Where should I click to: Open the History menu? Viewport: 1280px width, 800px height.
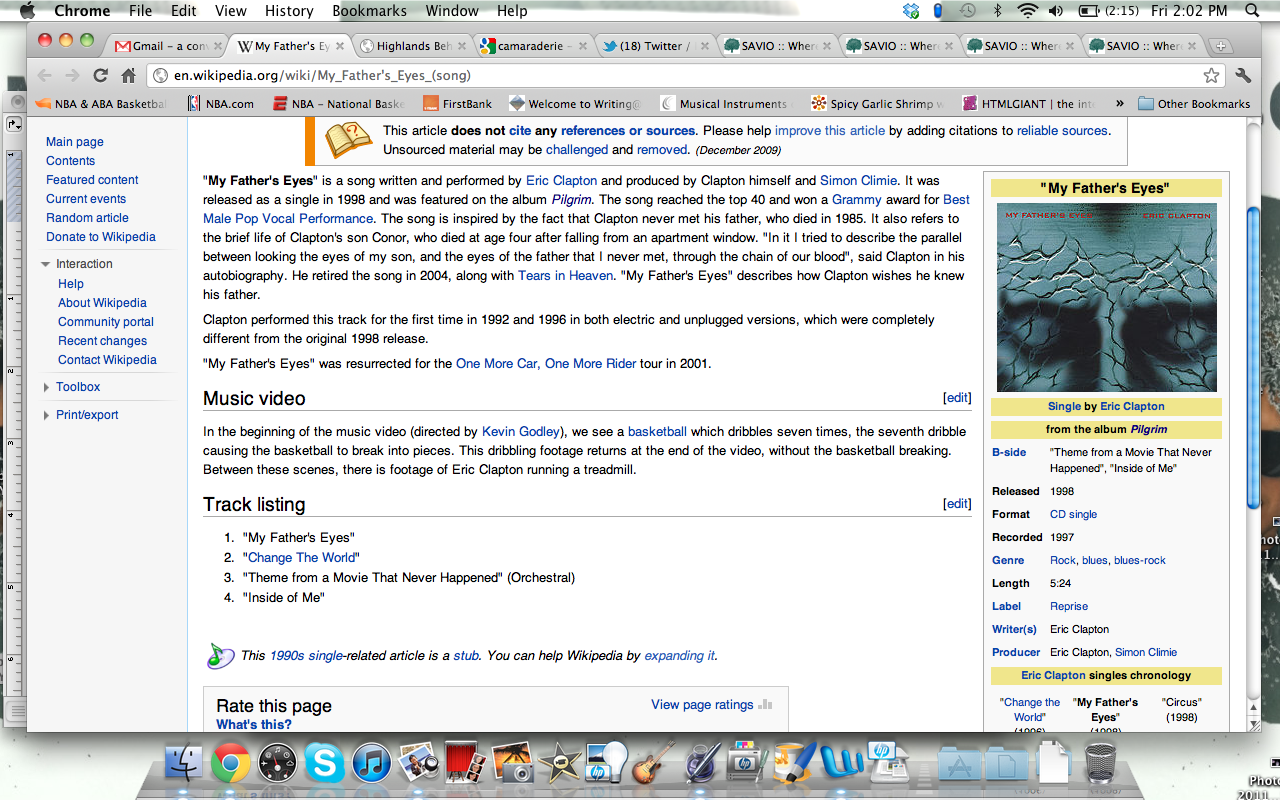(x=289, y=11)
